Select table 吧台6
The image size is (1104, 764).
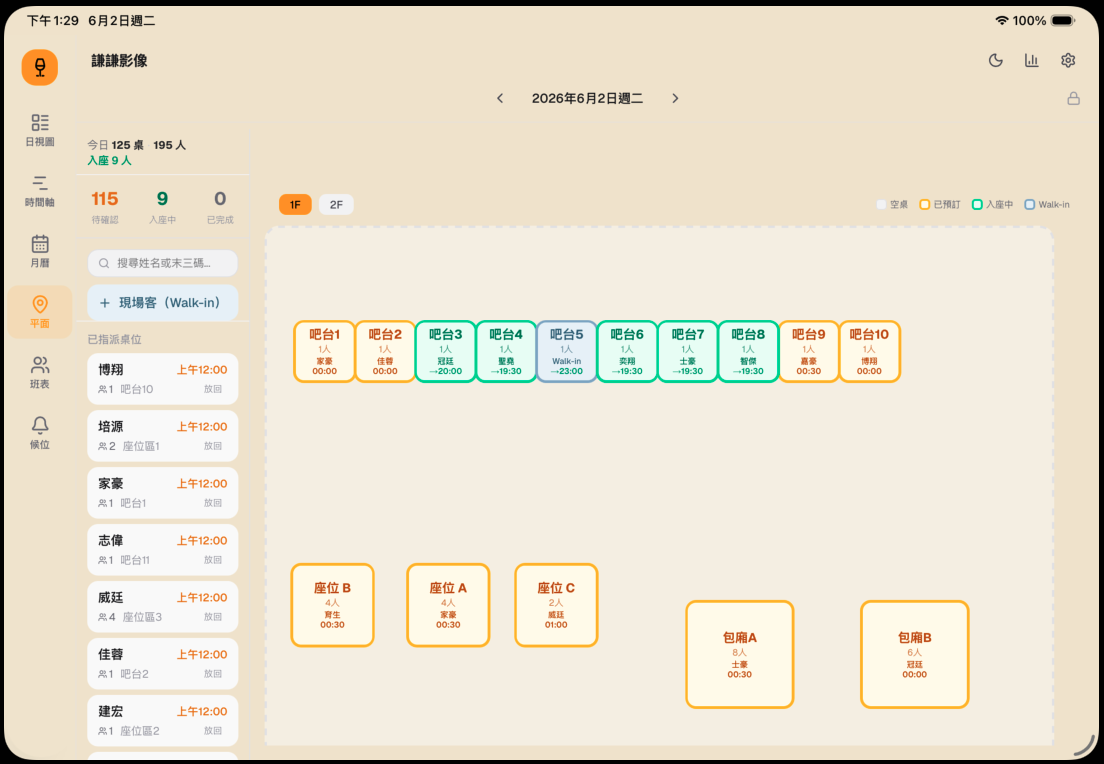pos(627,351)
